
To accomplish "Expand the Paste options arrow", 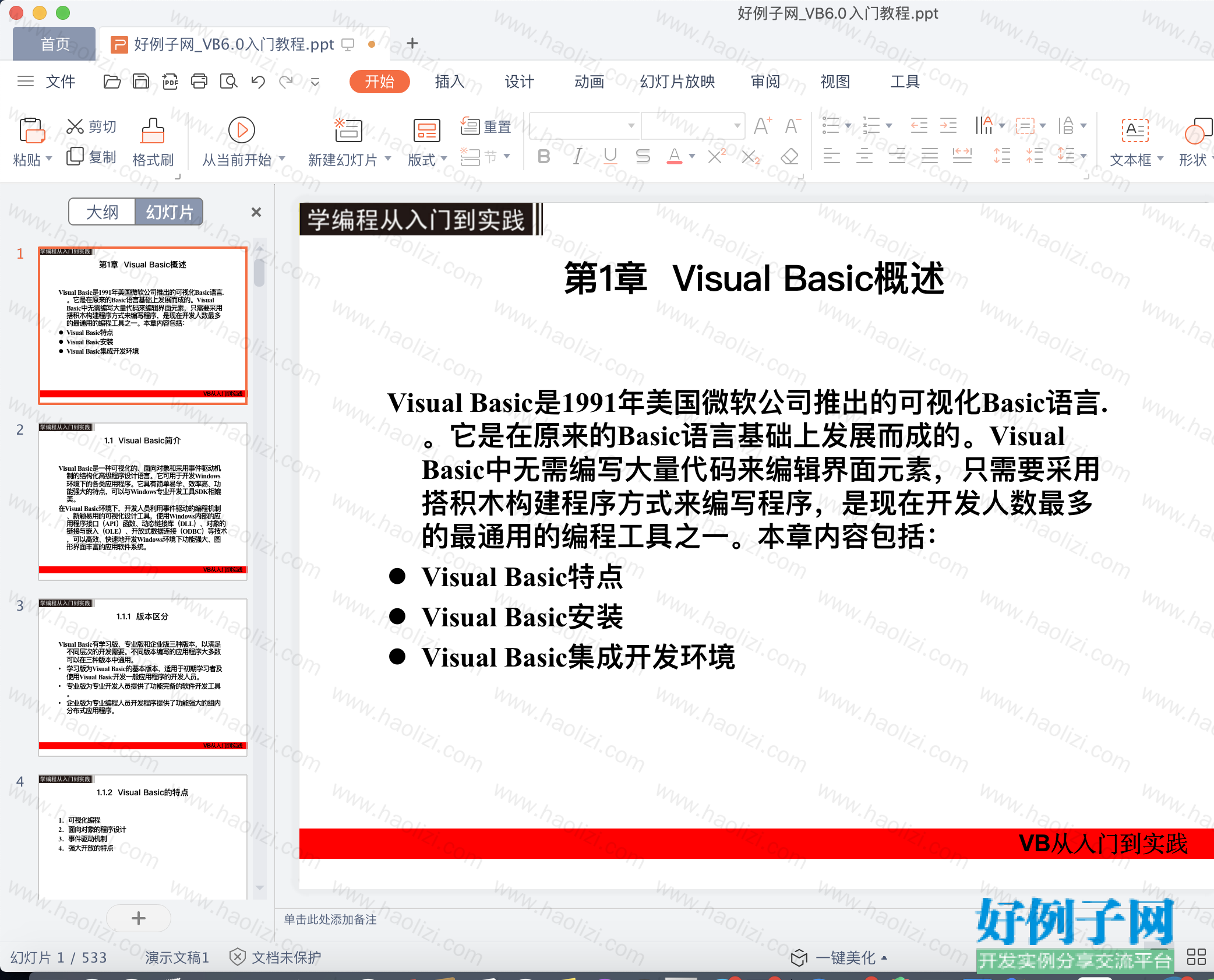I will pyautogui.click(x=49, y=158).
